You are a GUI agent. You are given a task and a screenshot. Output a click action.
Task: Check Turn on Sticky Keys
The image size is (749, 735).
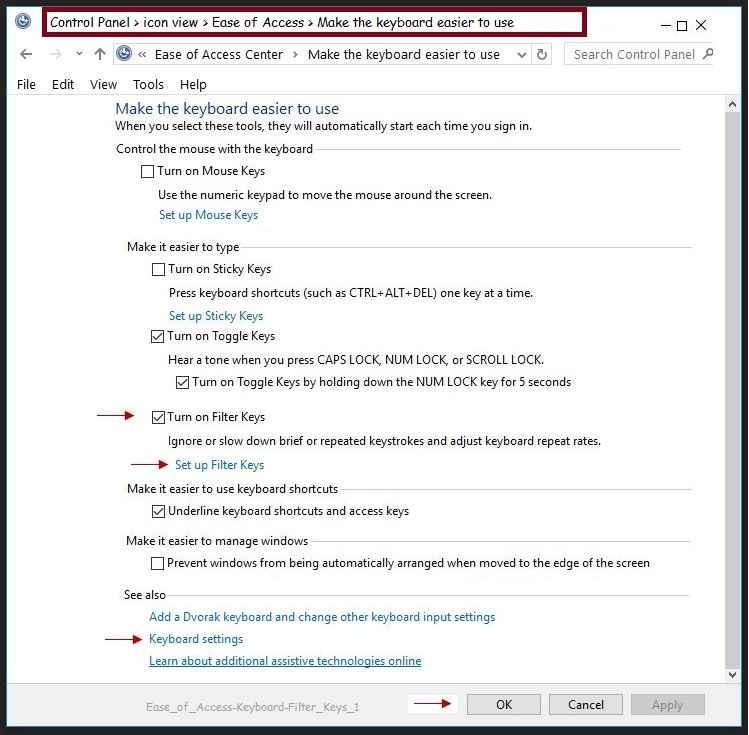(x=159, y=269)
